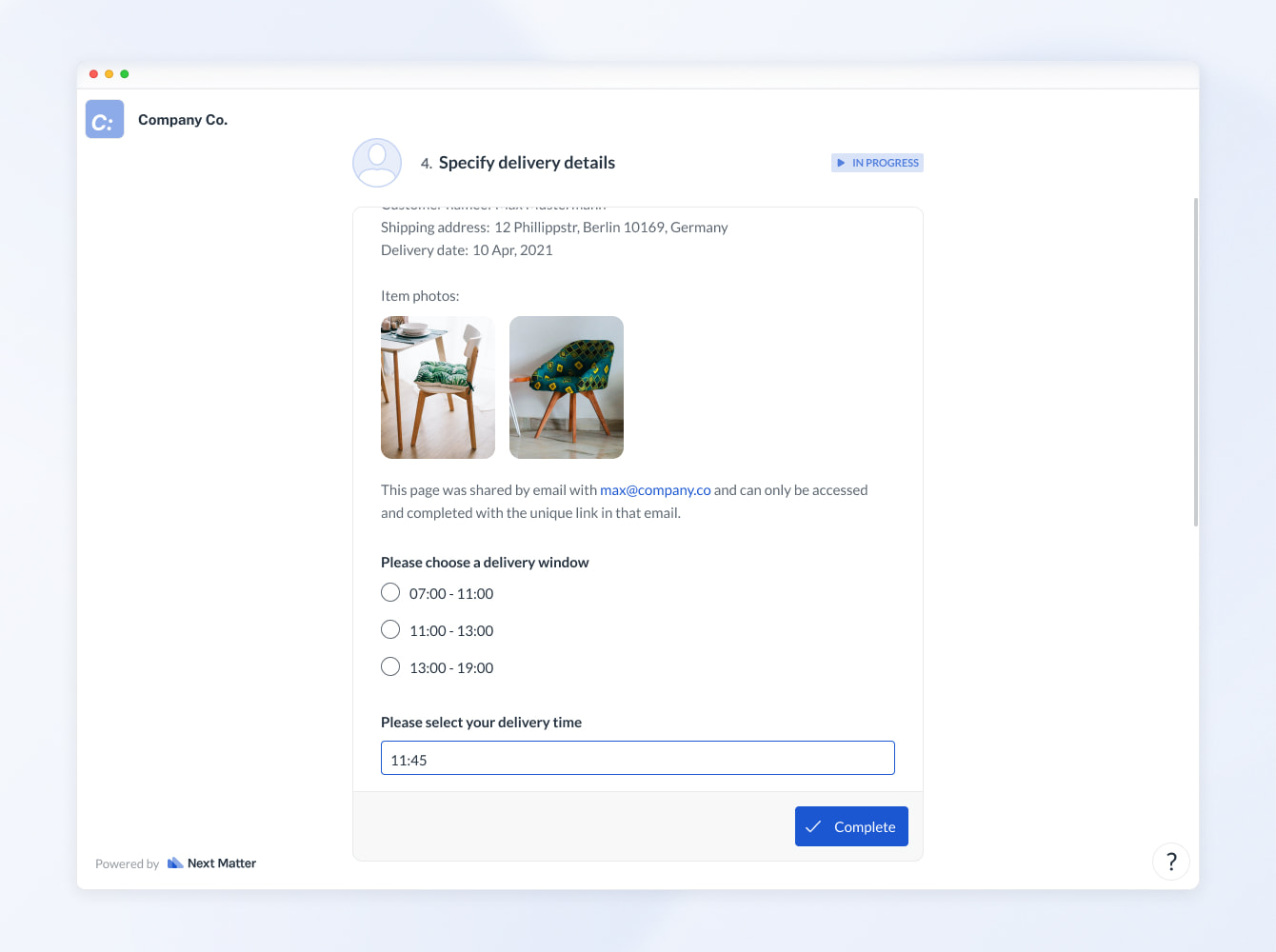
Task: Choose the 11:00 - 13:00 time slot
Action: [x=390, y=629]
